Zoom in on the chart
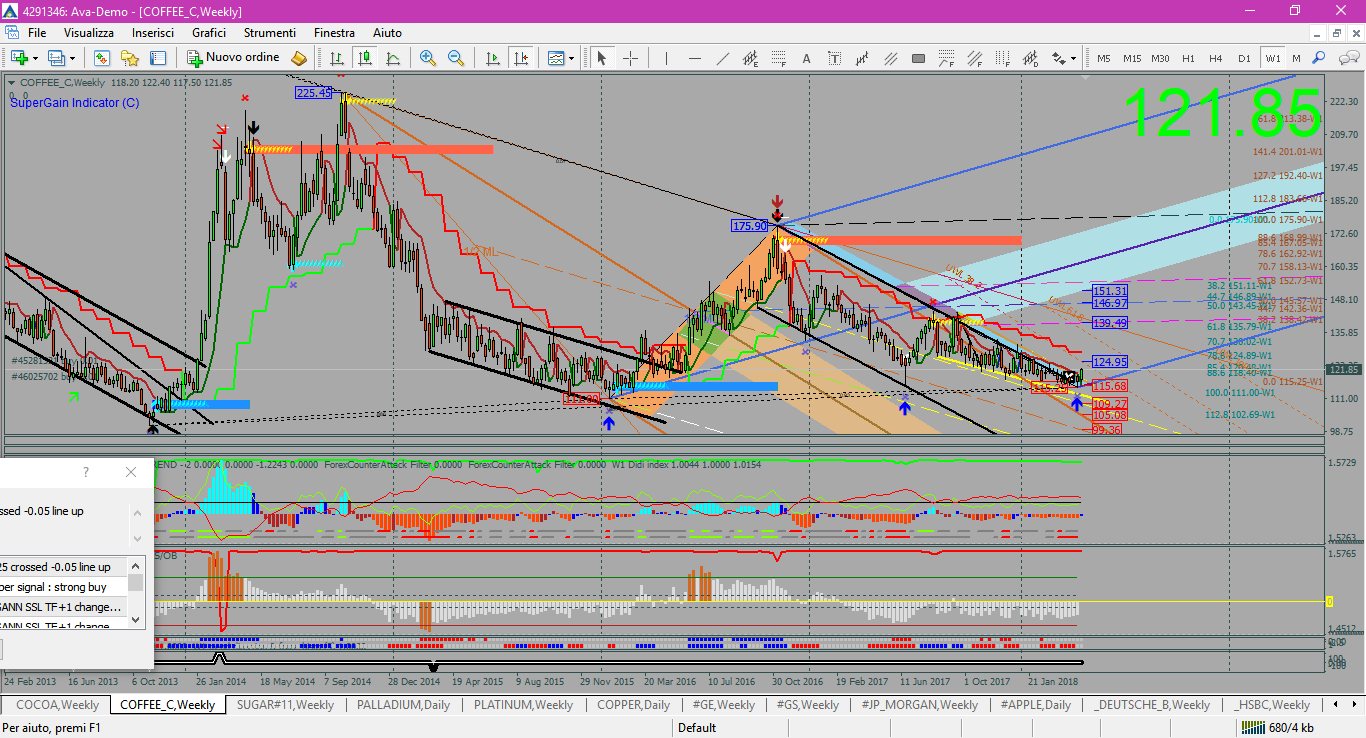This screenshot has height=738, width=1366. coord(428,58)
